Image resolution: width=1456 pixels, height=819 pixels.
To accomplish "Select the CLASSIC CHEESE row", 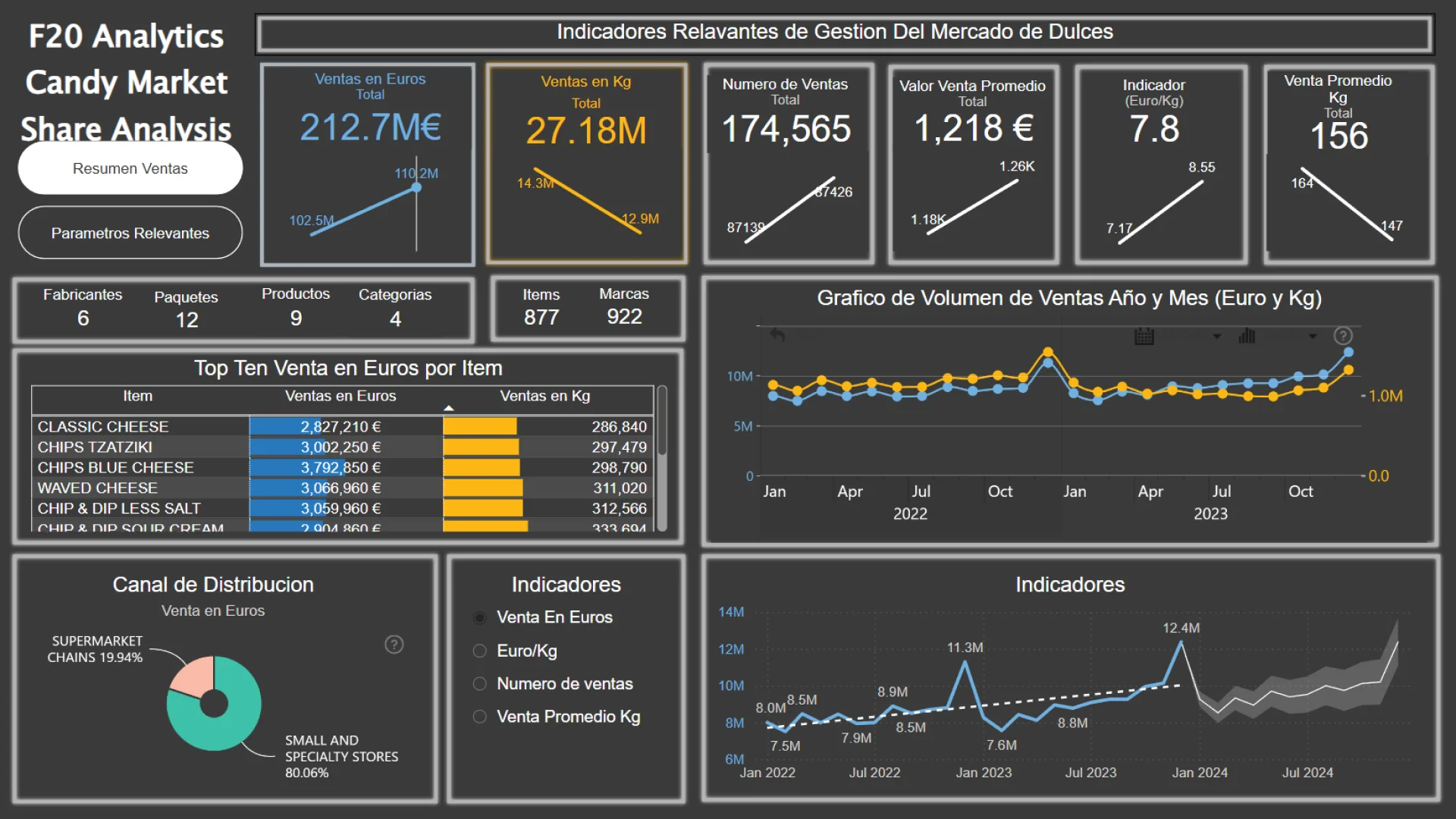I will click(x=342, y=427).
